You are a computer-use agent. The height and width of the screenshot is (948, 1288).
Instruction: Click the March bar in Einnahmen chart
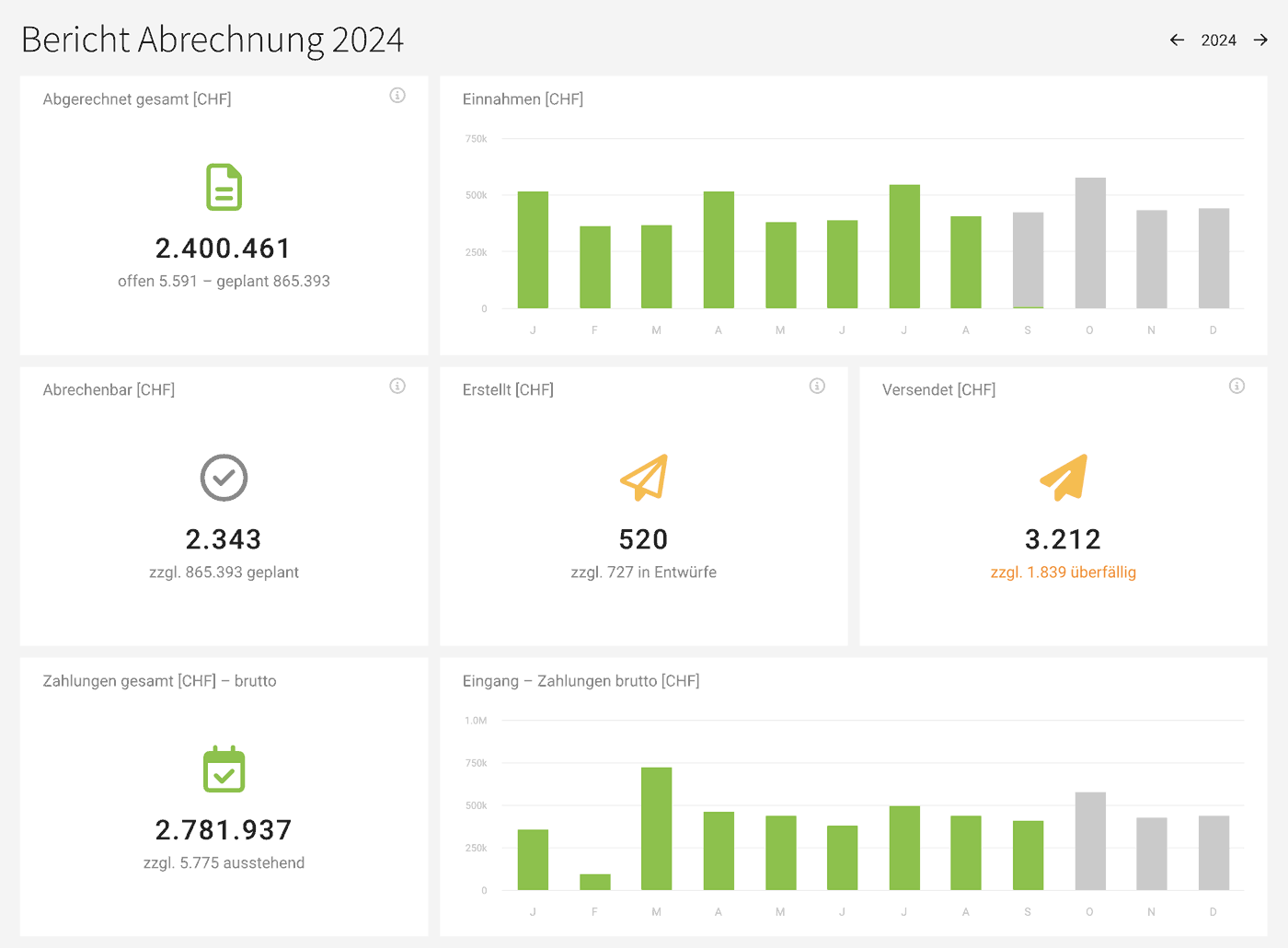pyautogui.click(x=657, y=267)
